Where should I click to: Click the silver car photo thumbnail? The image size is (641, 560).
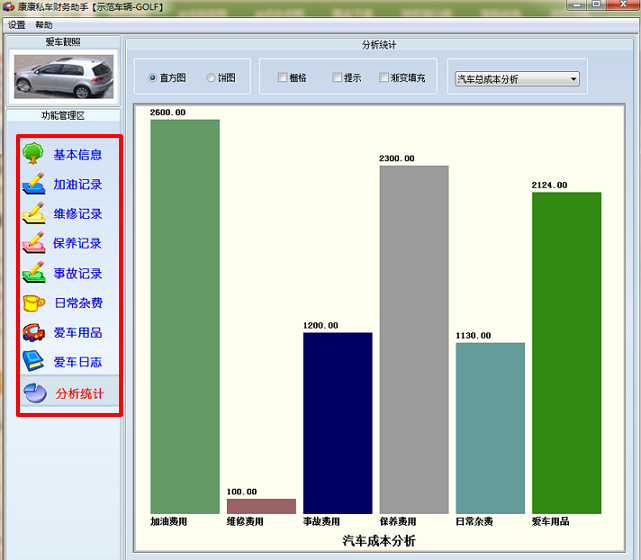click(x=64, y=77)
